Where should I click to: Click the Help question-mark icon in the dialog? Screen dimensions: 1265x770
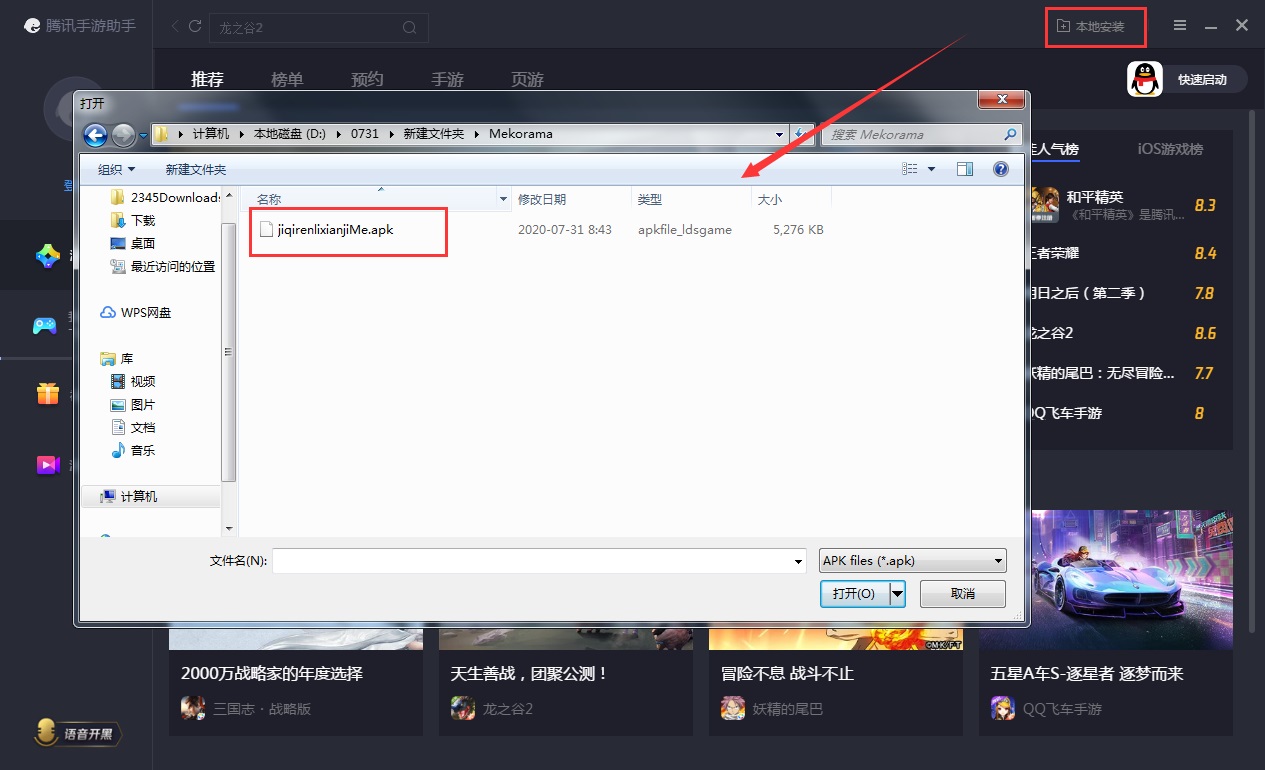coord(1000,168)
